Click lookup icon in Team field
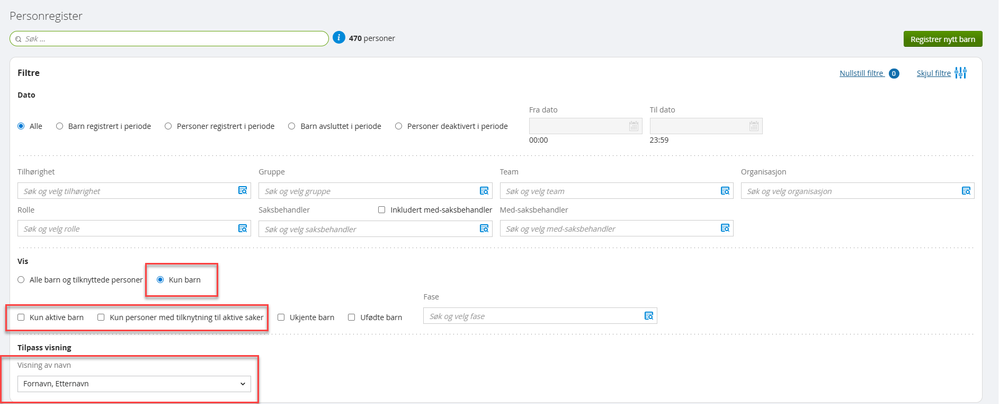Screen dimensions: 999x404 pos(725,191)
